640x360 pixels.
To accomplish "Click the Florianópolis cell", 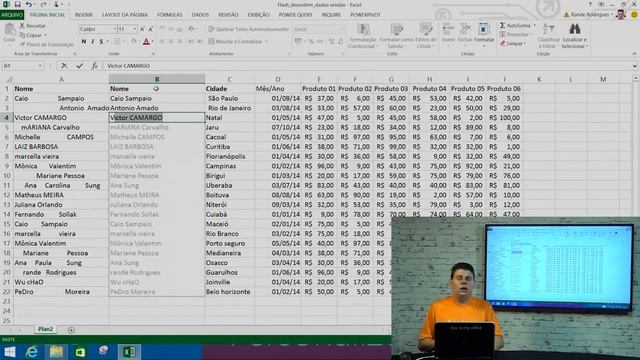I will tap(229, 156).
